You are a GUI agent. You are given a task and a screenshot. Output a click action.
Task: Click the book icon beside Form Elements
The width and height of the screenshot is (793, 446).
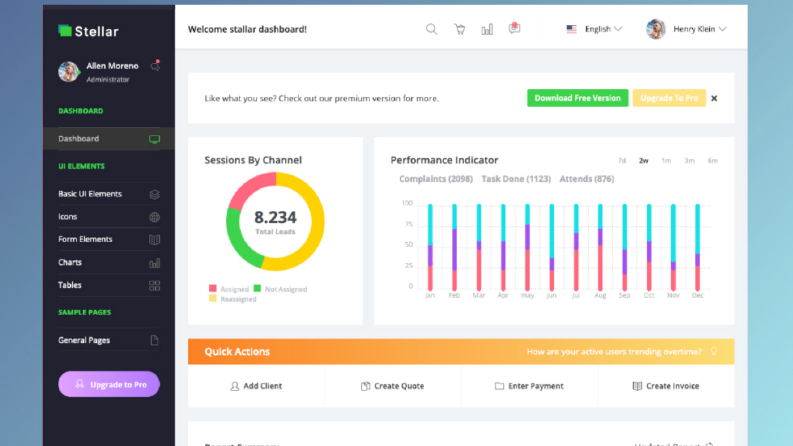tap(154, 240)
